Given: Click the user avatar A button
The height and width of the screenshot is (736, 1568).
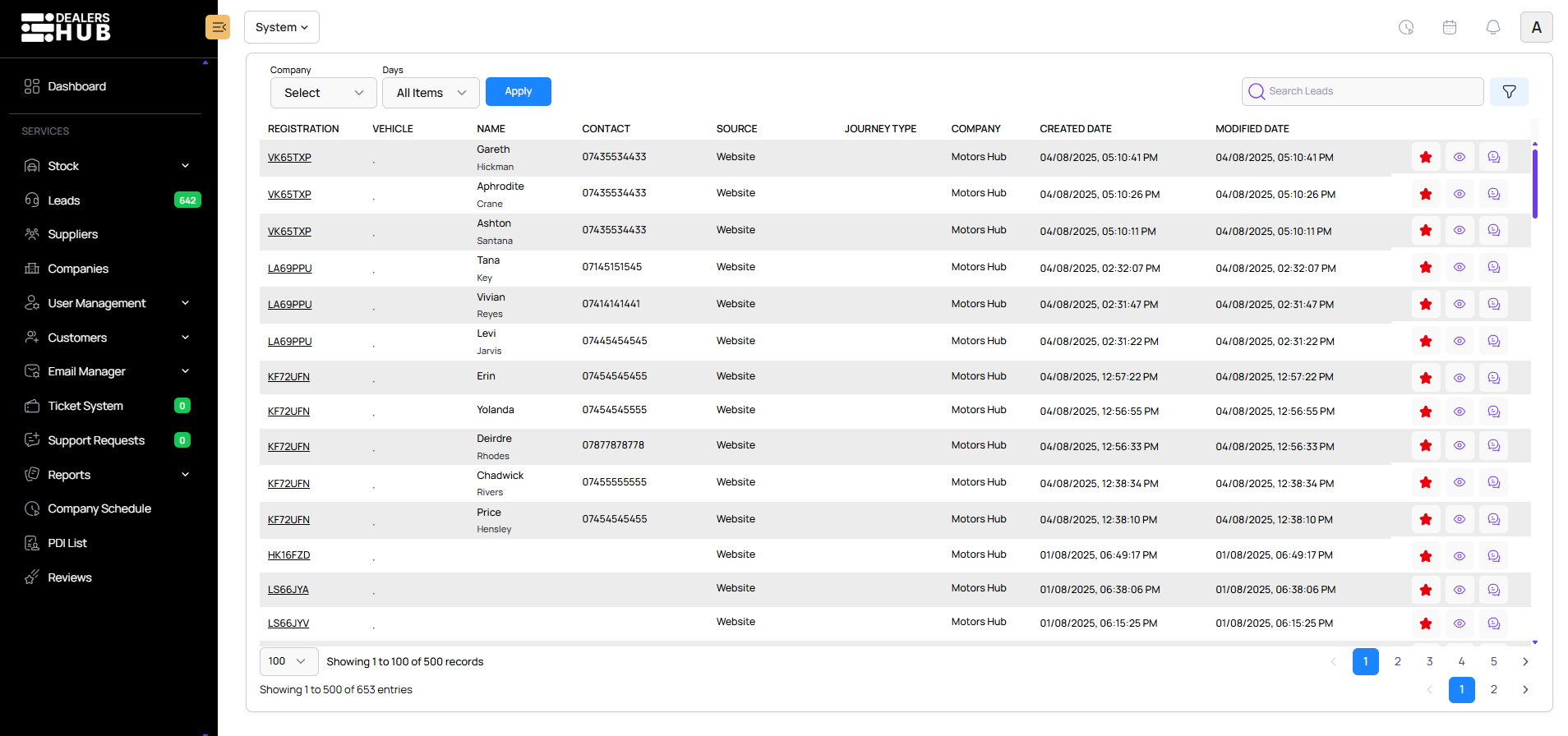Looking at the screenshot, I should click(1536, 27).
